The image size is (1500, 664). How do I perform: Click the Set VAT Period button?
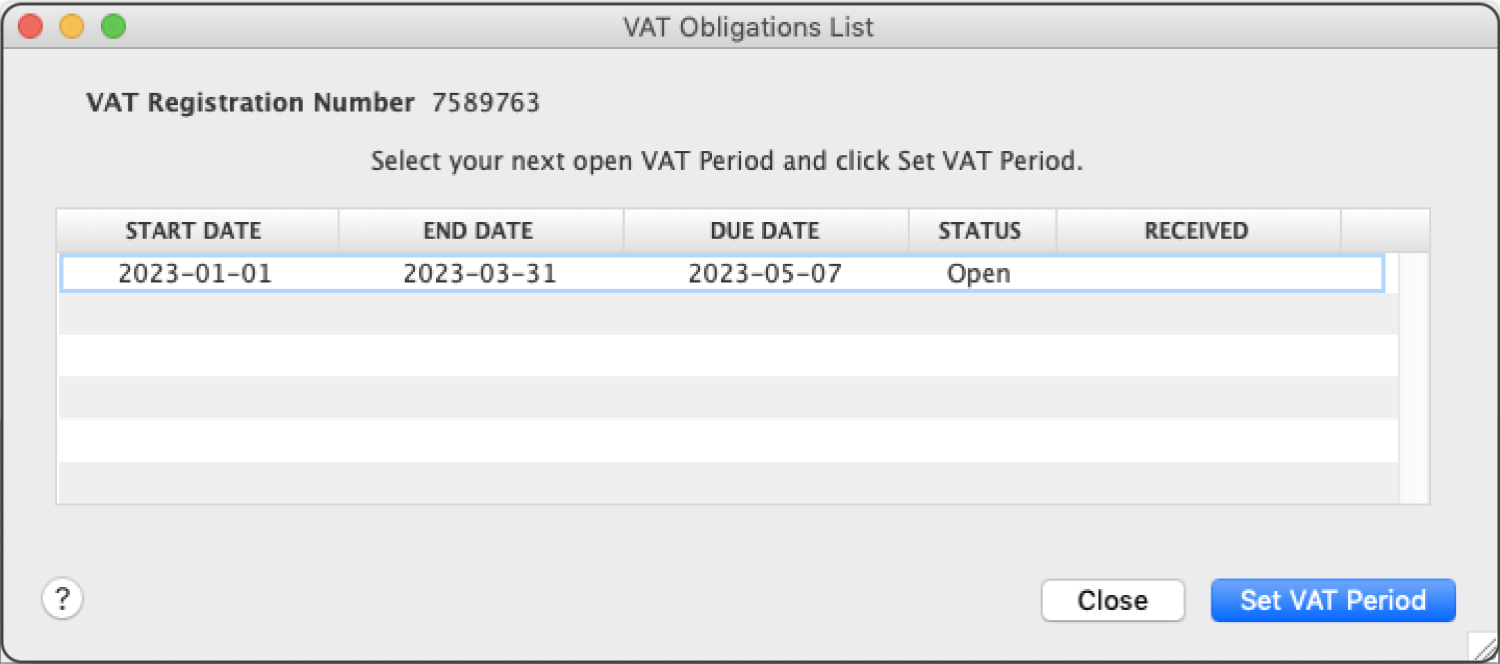tap(1333, 600)
